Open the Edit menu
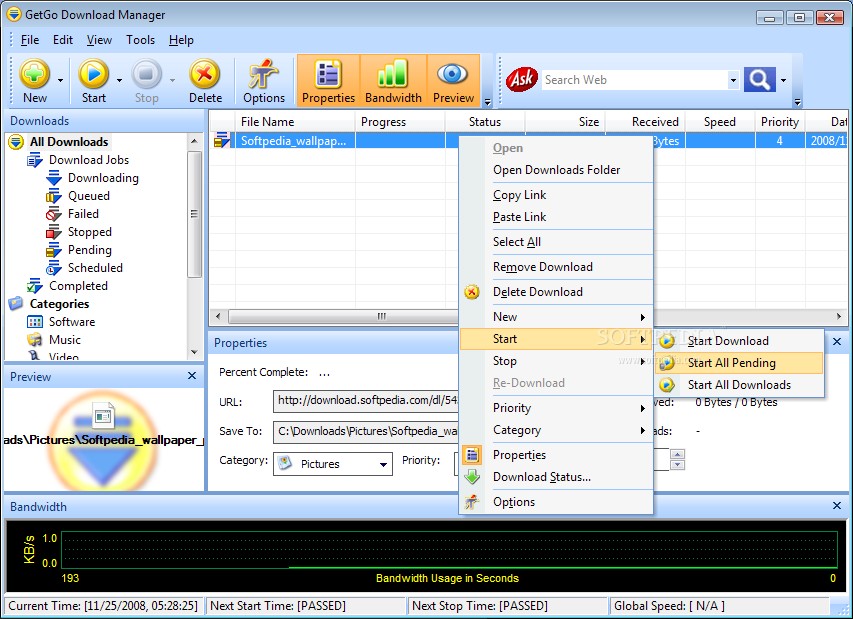The image size is (853, 619). click(63, 40)
